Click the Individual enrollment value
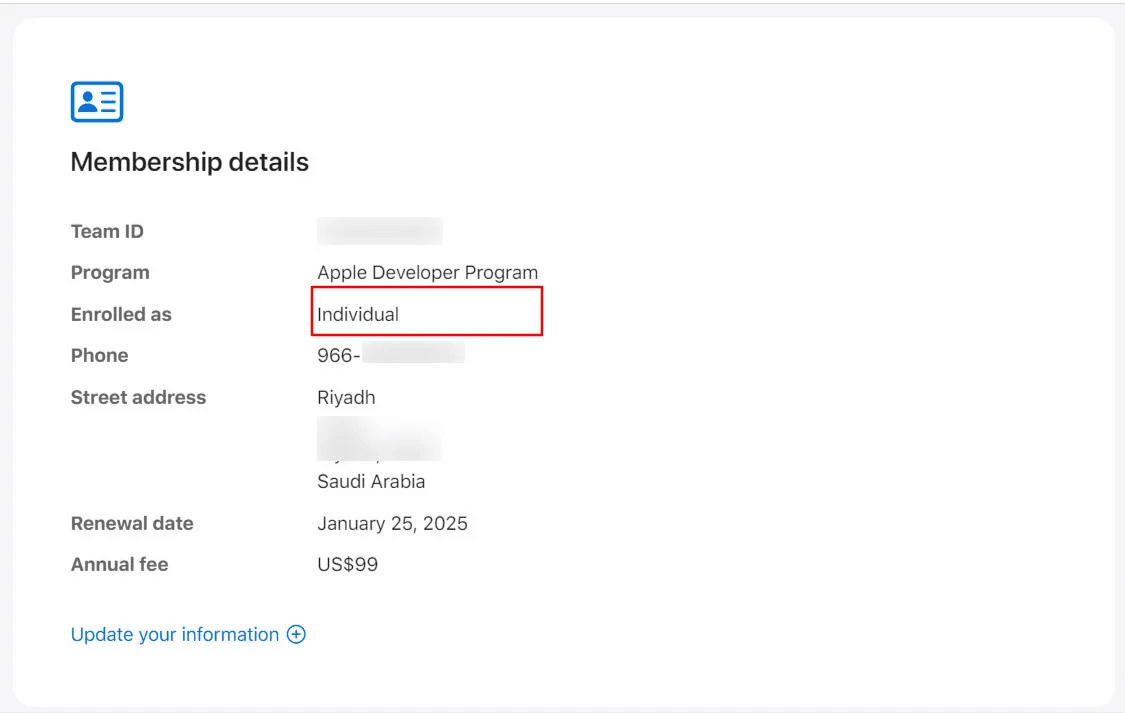This screenshot has height=713, width=1125. [x=358, y=314]
